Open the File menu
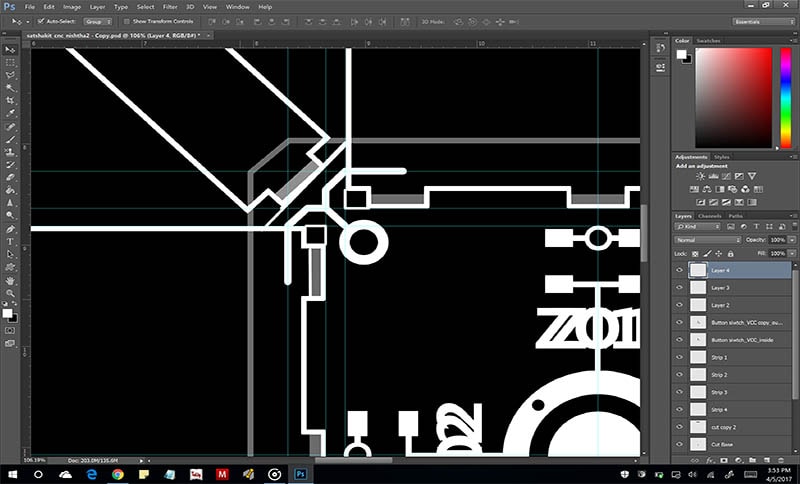Image resolution: width=800 pixels, height=484 pixels. tap(30, 7)
